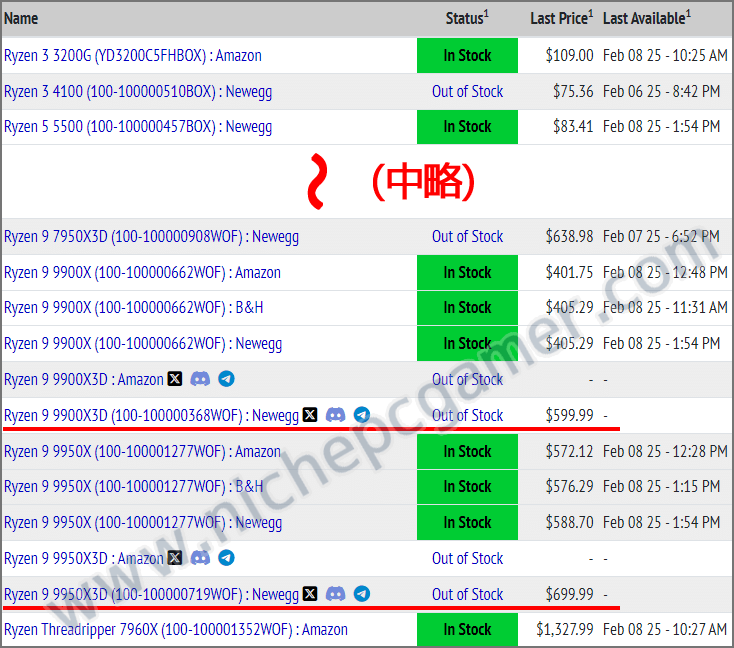Click In Stock status for 9900X B&H

(467, 308)
